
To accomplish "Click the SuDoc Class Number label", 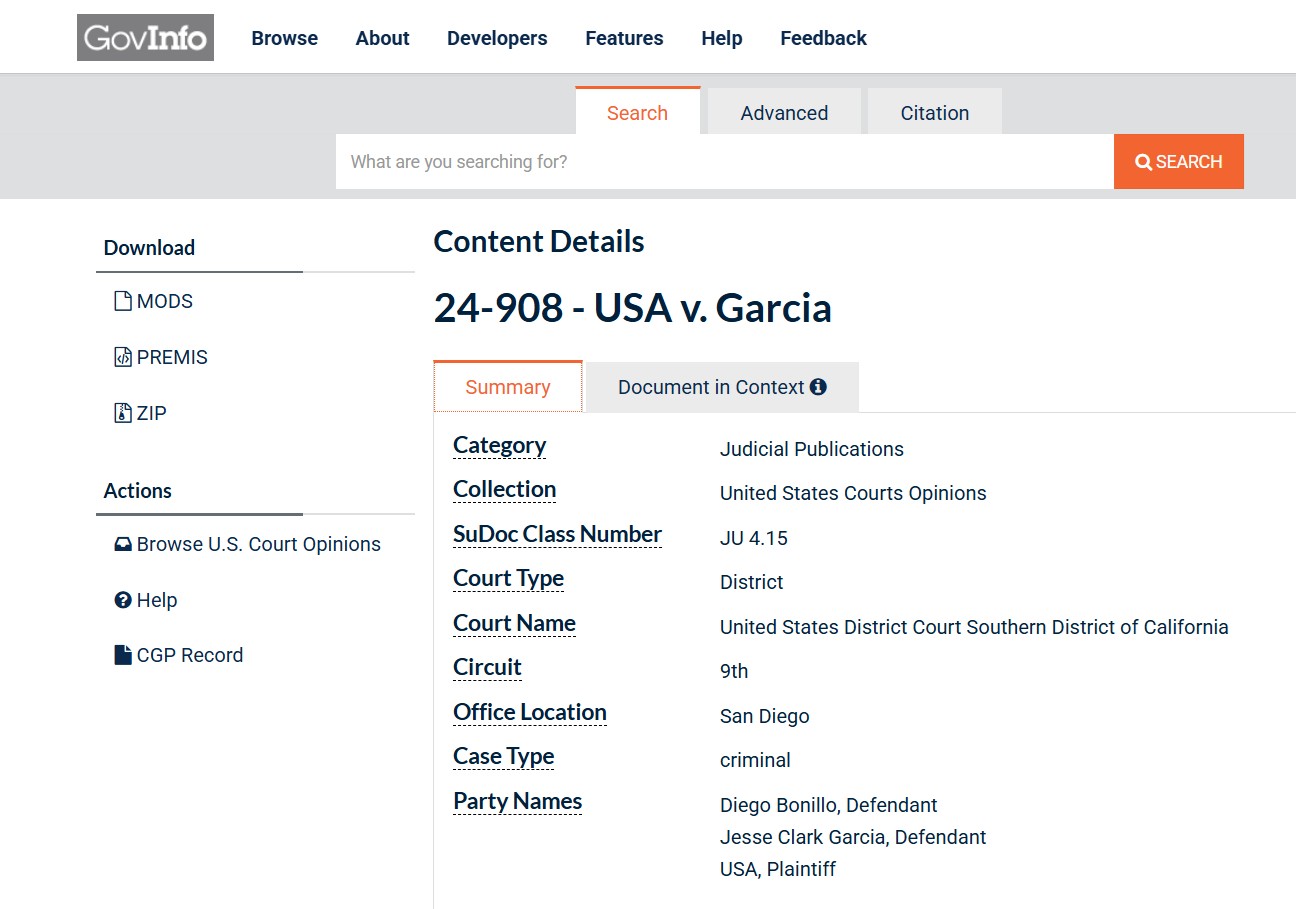I will pos(558,535).
